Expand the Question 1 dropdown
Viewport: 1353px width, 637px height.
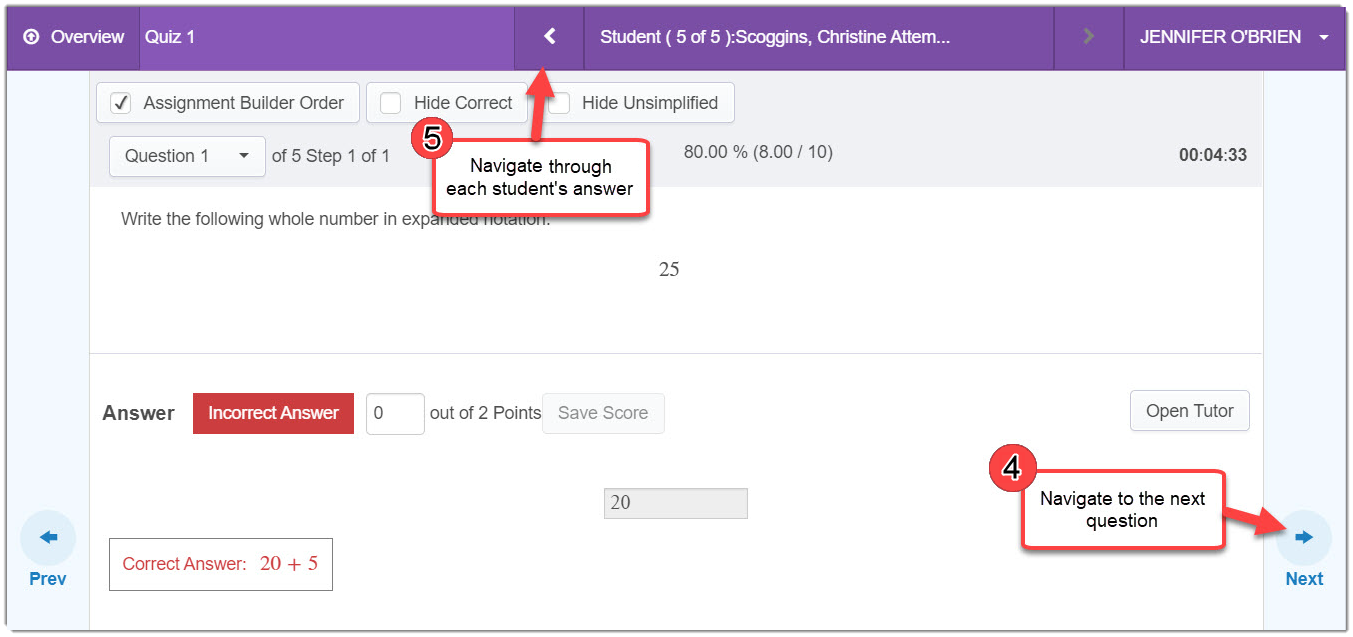coord(187,156)
